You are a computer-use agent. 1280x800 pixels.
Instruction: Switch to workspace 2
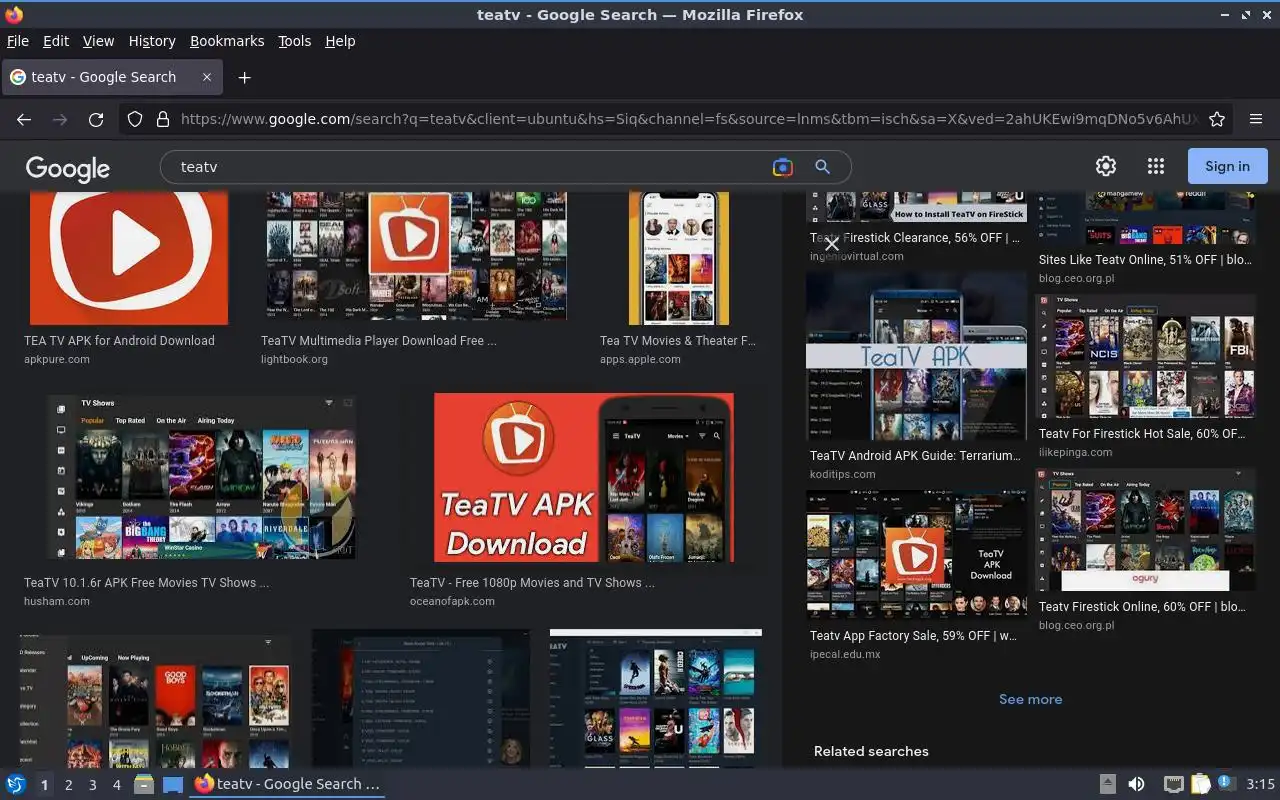[x=68, y=785]
